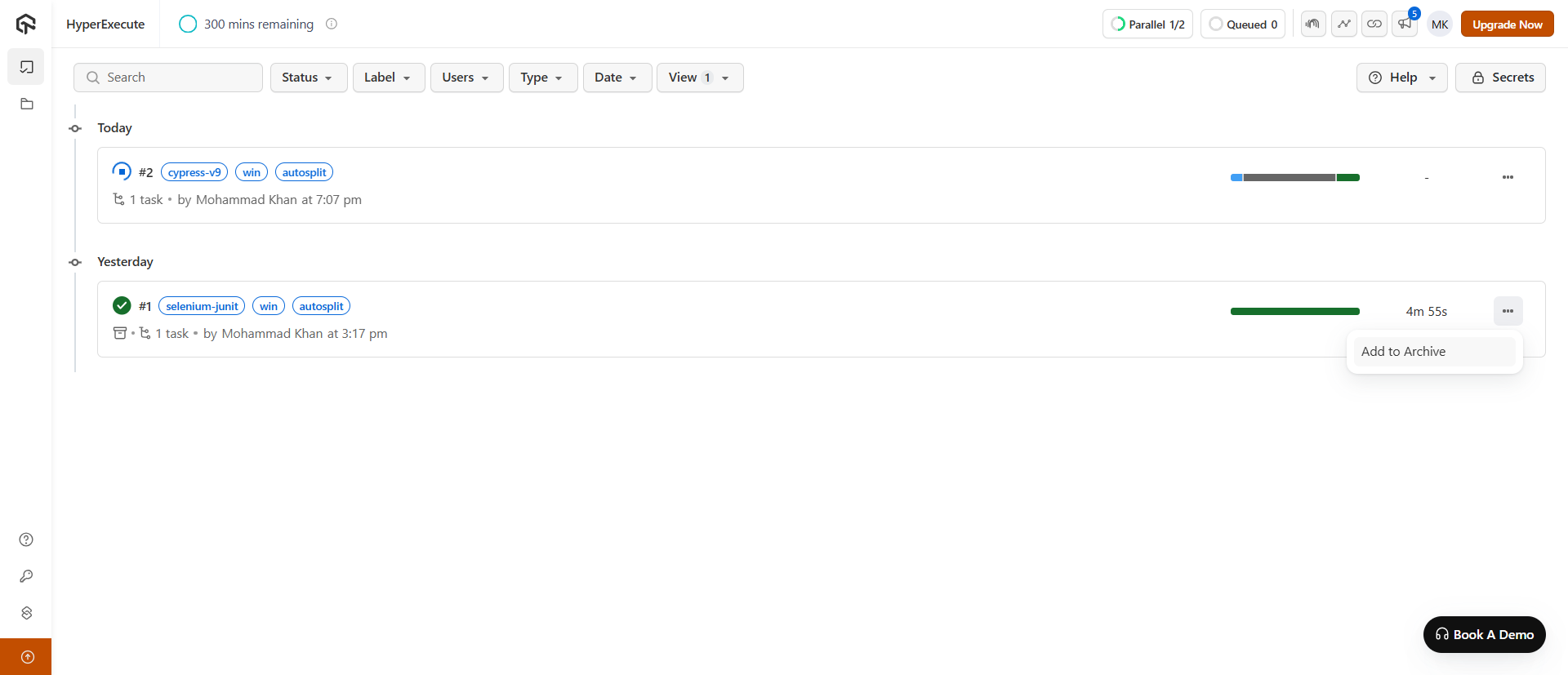Click the progress bar of job #2
Image resolution: width=1568 pixels, height=675 pixels.
coord(1295,177)
